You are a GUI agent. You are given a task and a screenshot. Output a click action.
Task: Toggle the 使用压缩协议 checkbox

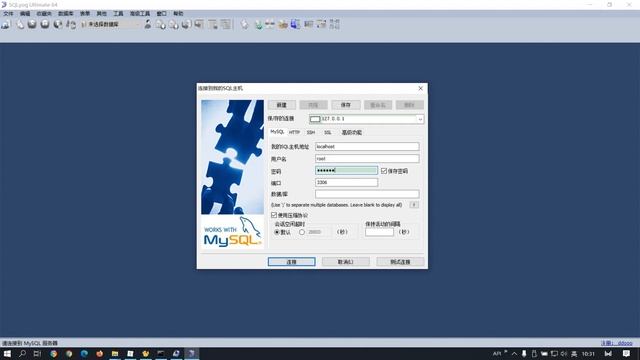(x=274, y=215)
